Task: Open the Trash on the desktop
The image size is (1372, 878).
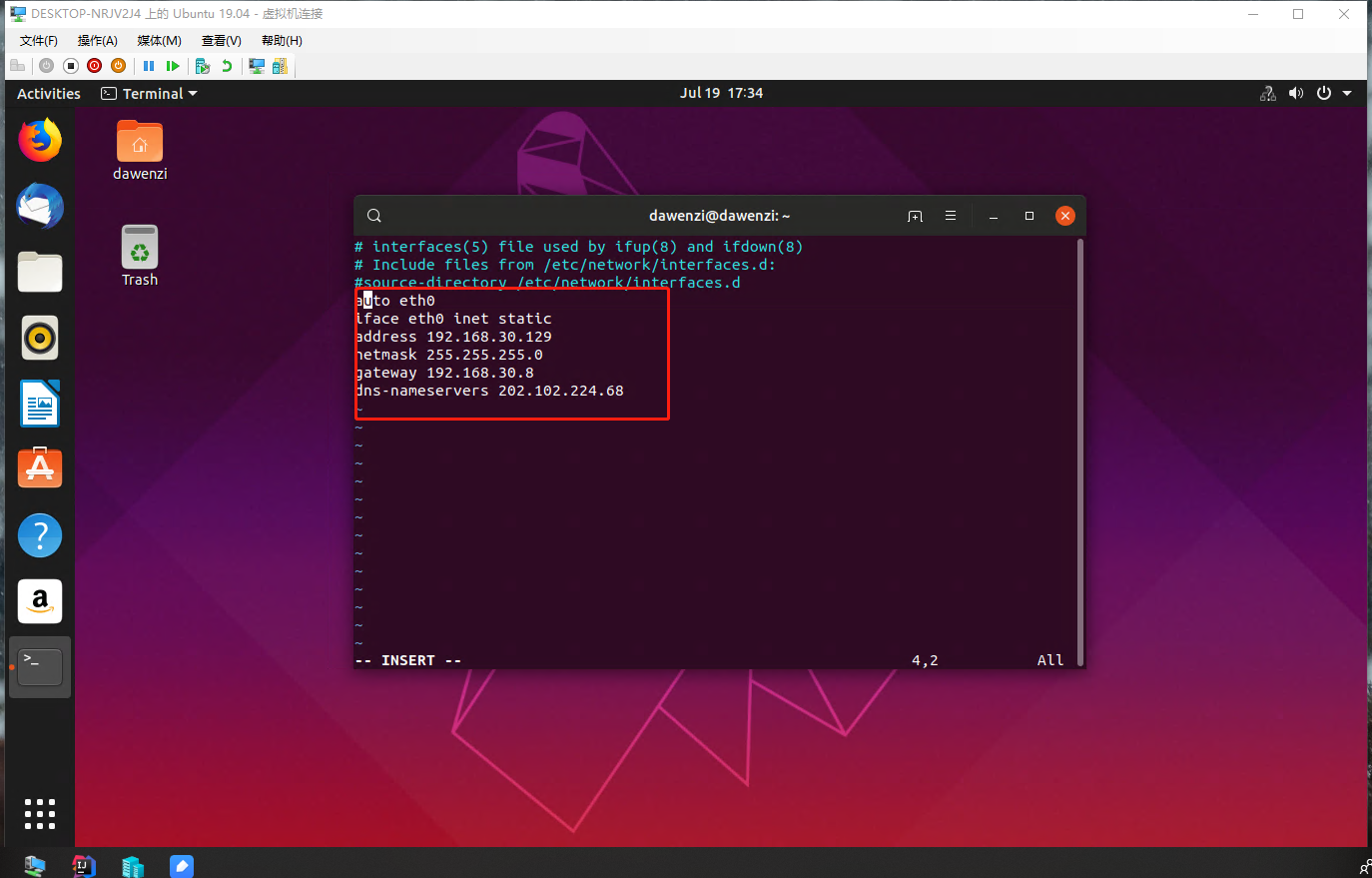Action: coord(140,256)
